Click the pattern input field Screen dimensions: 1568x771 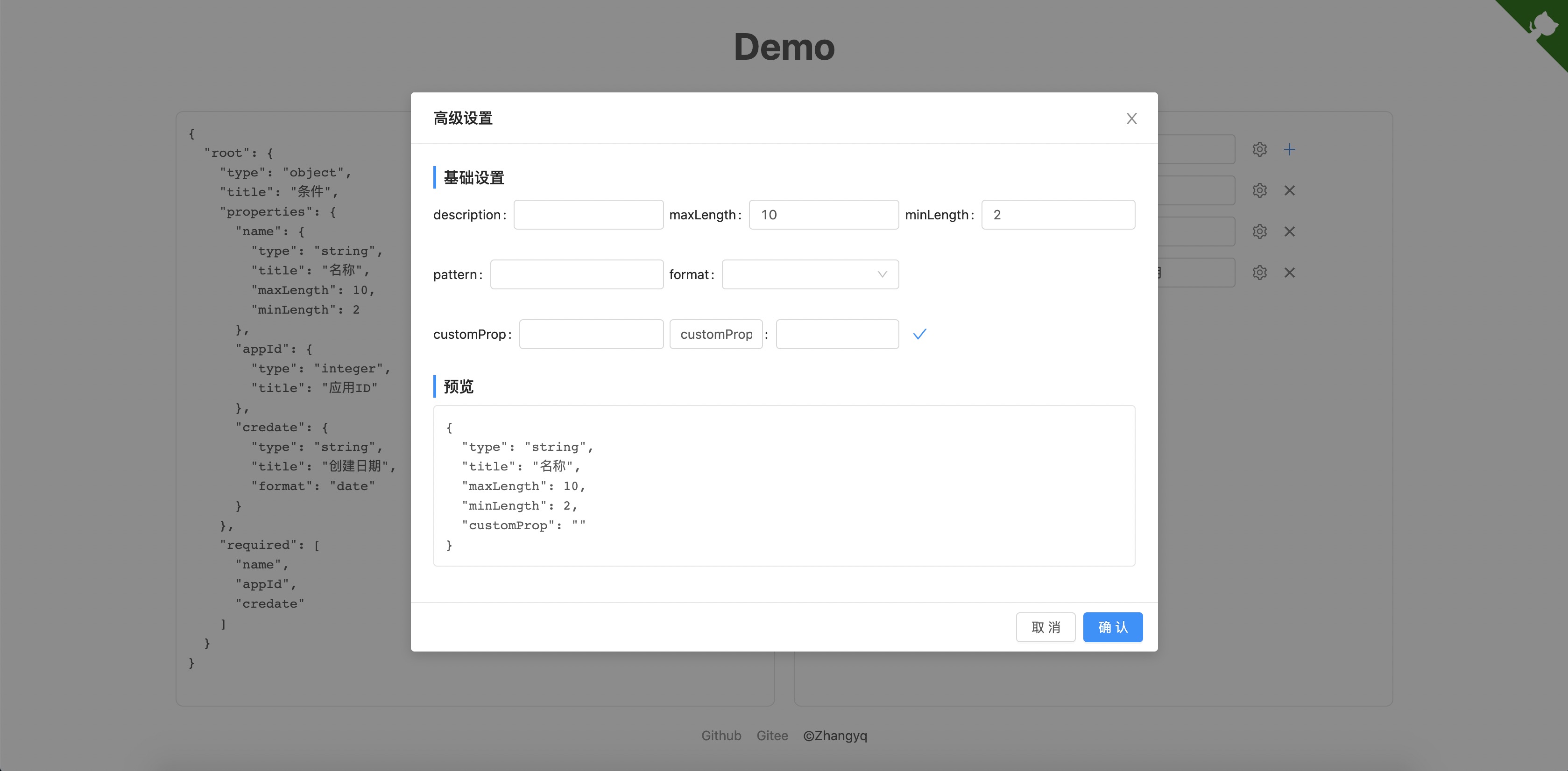[x=576, y=274]
